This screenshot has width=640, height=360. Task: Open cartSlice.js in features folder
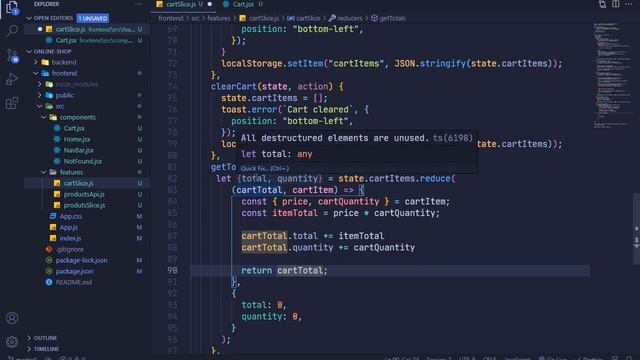click(78, 183)
